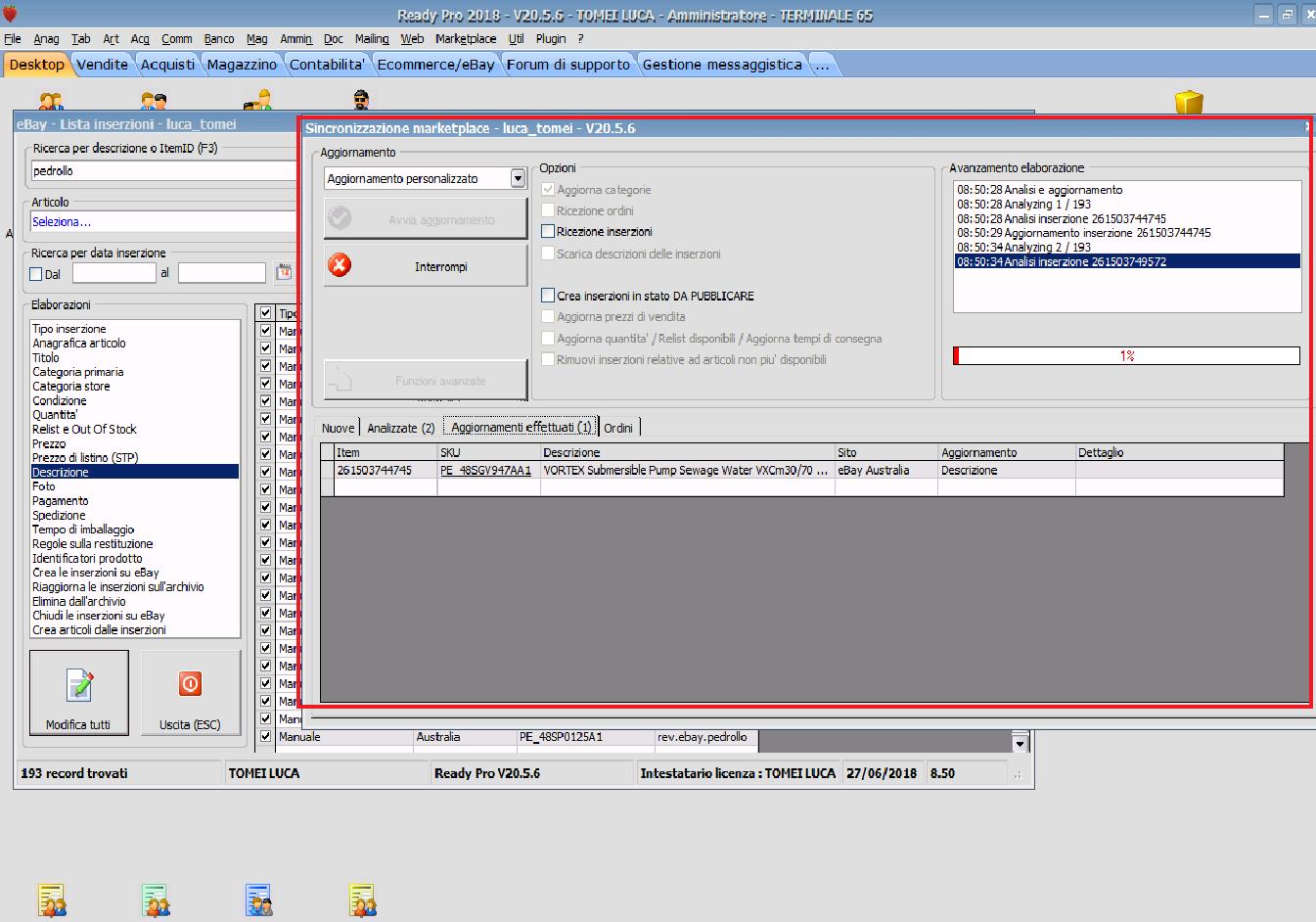Click the strawberry Ready Pro application icon
Image resolution: width=1316 pixels, height=922 pixels.
pos(10,14)
